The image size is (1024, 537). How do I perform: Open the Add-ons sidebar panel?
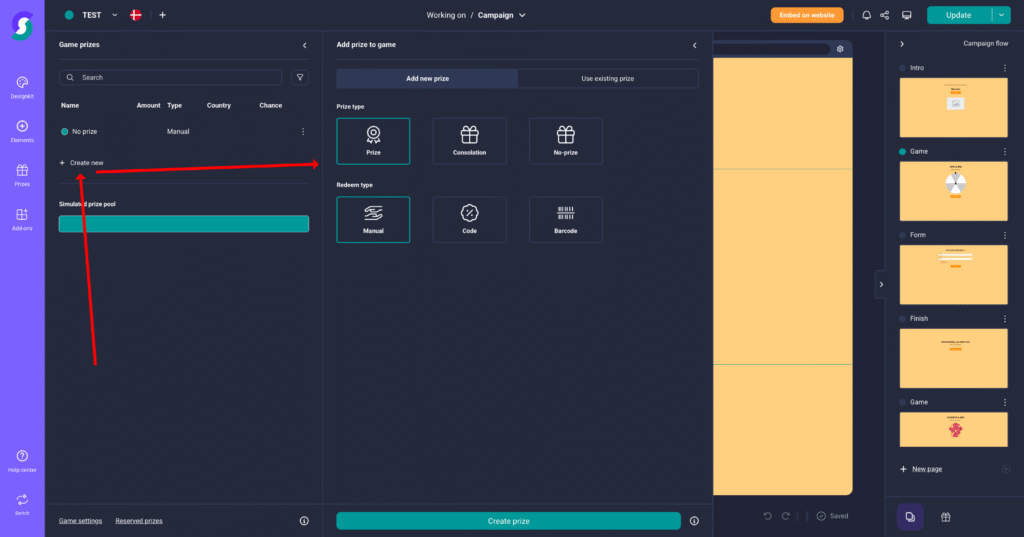pyautogui.click(x=22, y=219)
